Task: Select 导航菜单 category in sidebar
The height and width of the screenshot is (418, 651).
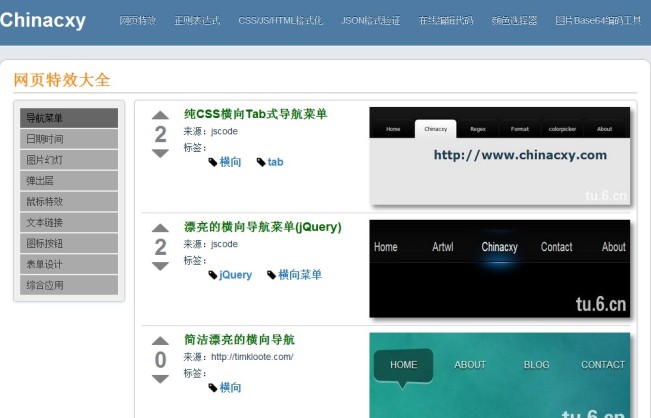Action: [69, 118]
